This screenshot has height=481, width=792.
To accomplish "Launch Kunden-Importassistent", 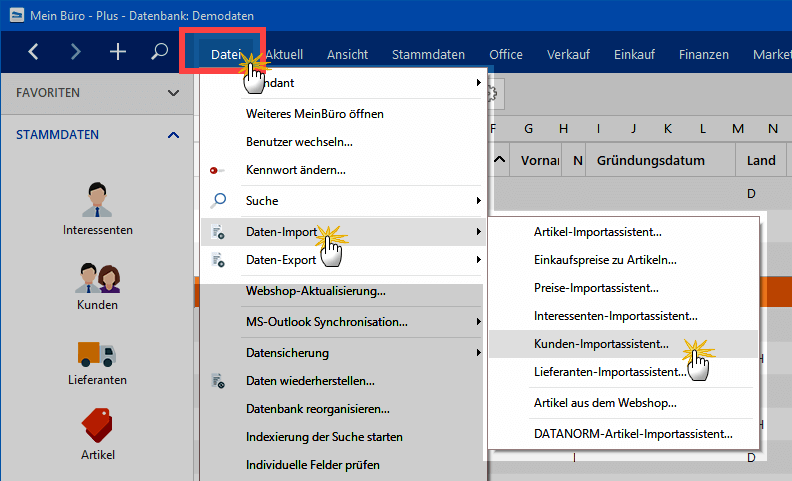I will 623,344.
